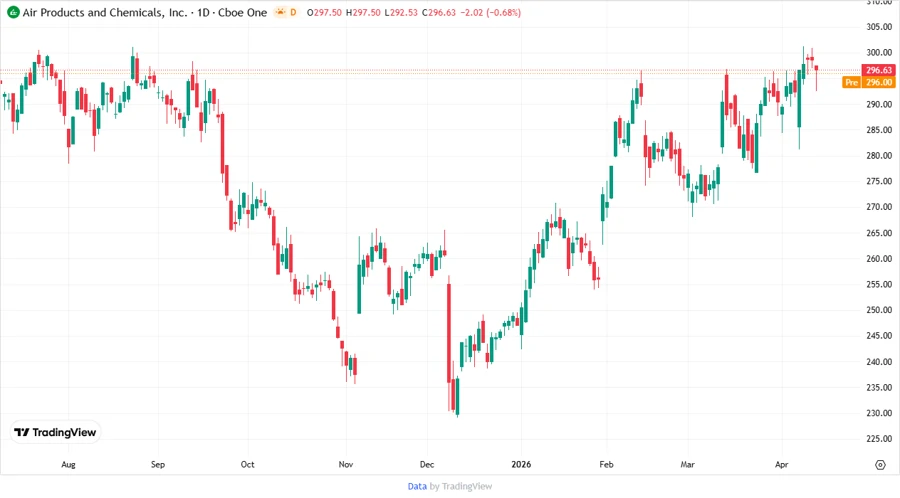This screenshot has height=498, width=900.
Task: Click the Nov label on time axis
Action: click(x=346, y=464)
